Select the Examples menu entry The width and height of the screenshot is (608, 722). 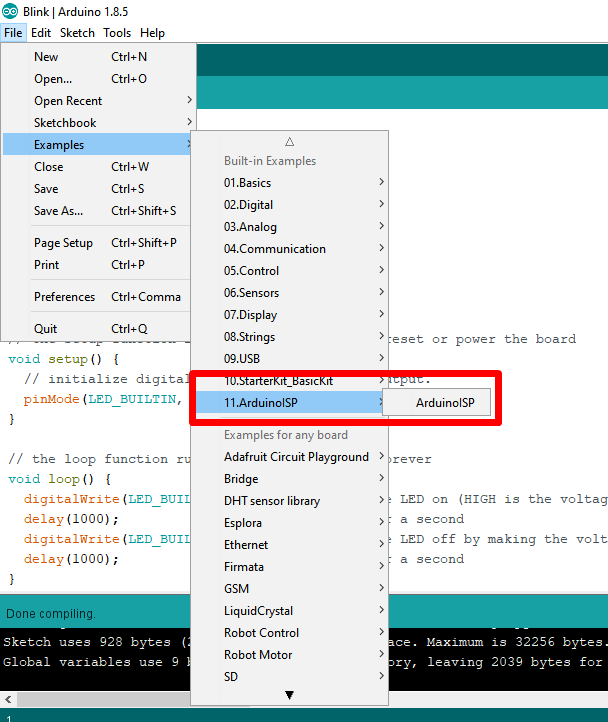(97, 145)
